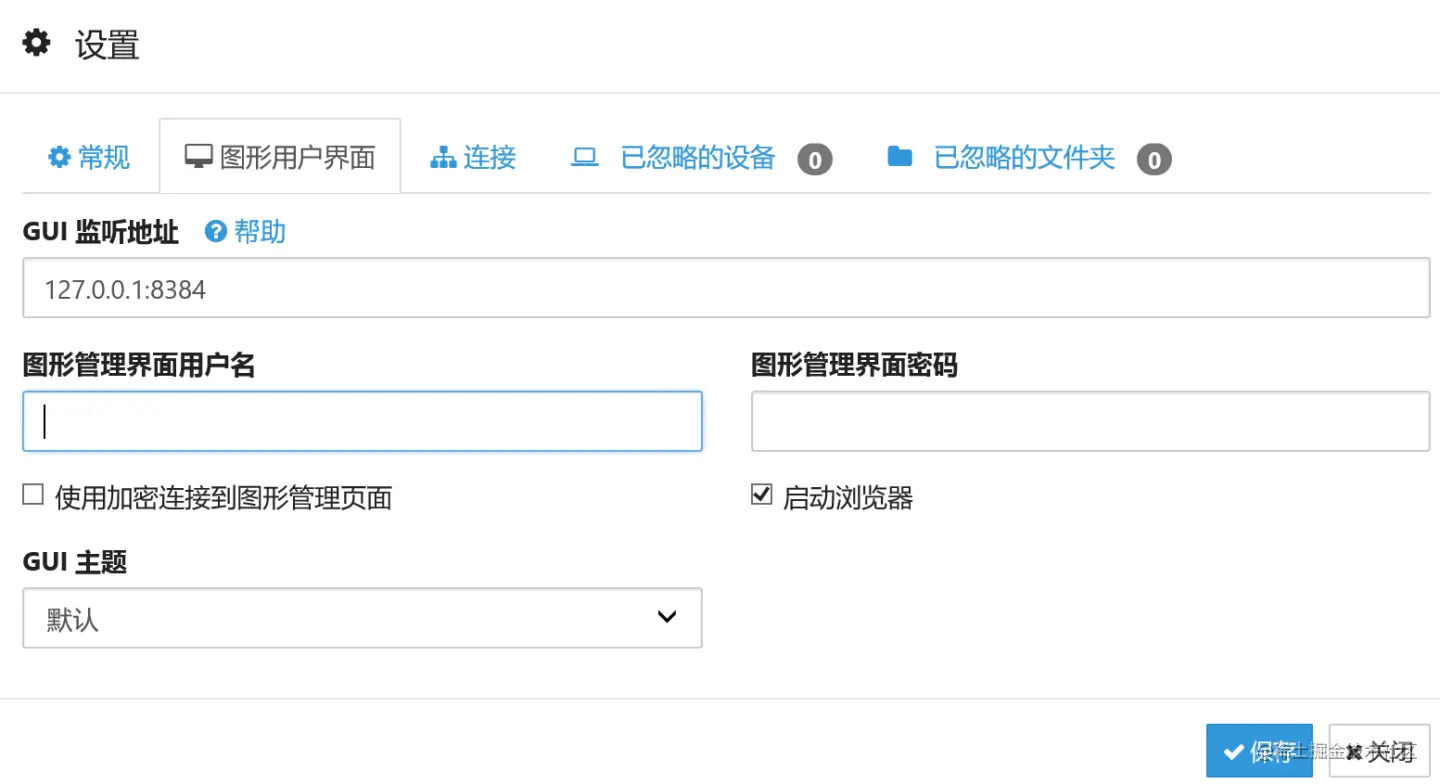
Task: Open the 已忽略的设备 tab
Action: pyautogui.click(x=701, y=158)
